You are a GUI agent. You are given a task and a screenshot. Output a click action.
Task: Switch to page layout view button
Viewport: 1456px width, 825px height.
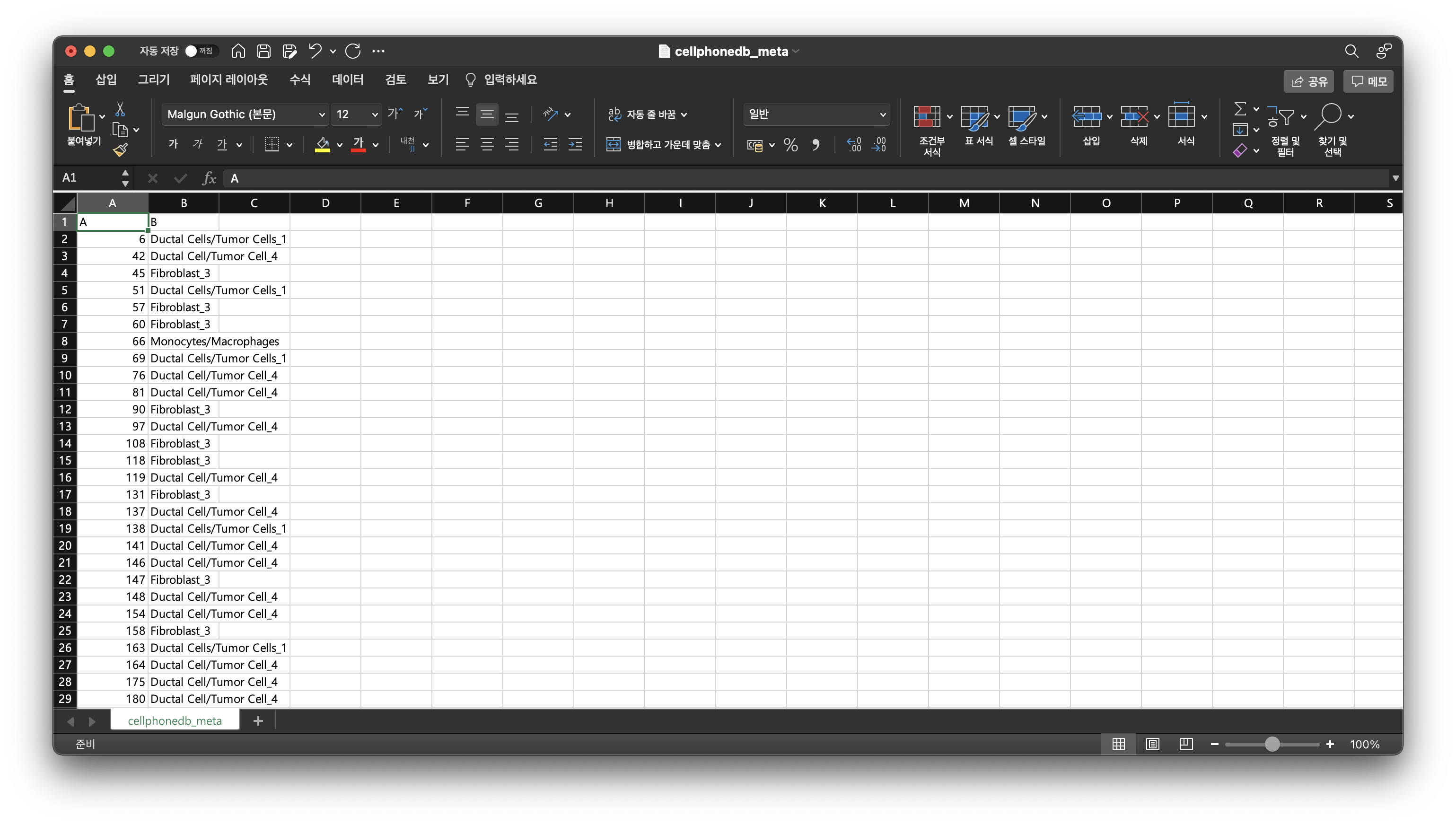click(x=1152, y=744)
